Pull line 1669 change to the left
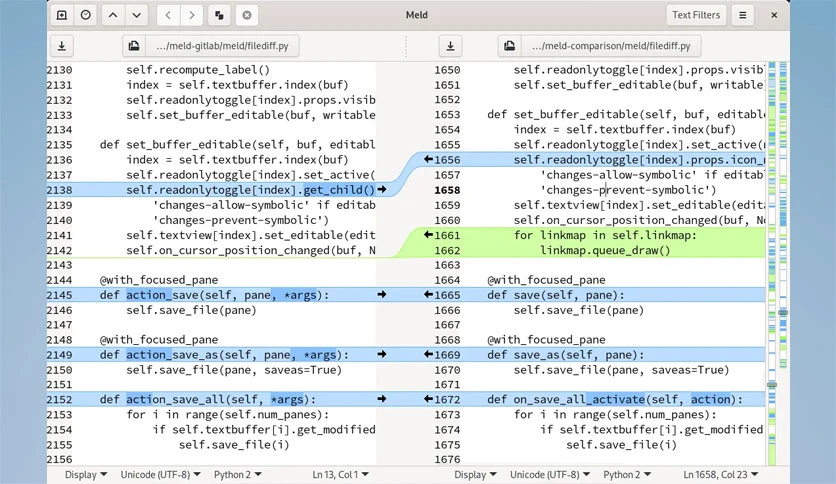This screenshot has width=836, height=484. 428,354
